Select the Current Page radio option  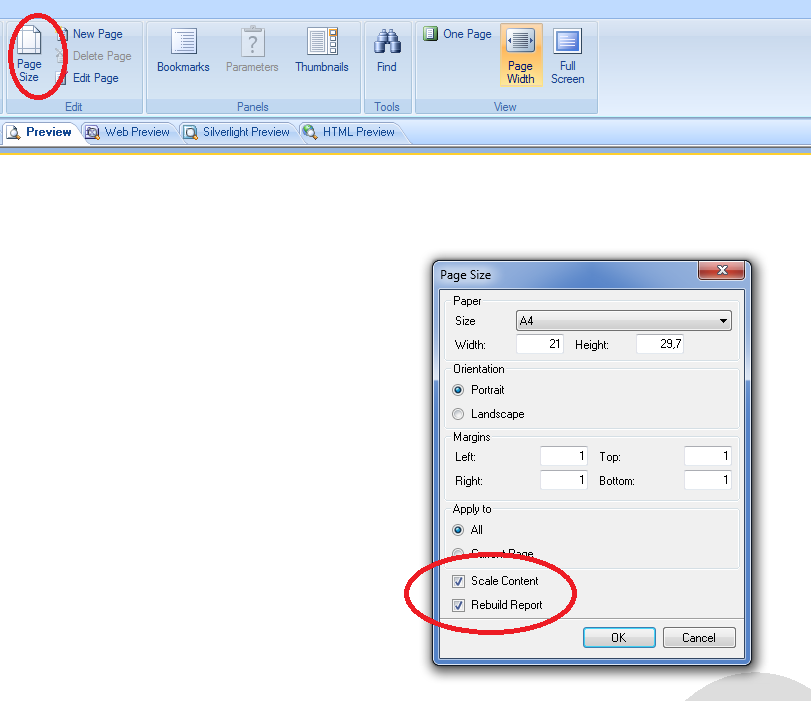click(x=492, y=554)
